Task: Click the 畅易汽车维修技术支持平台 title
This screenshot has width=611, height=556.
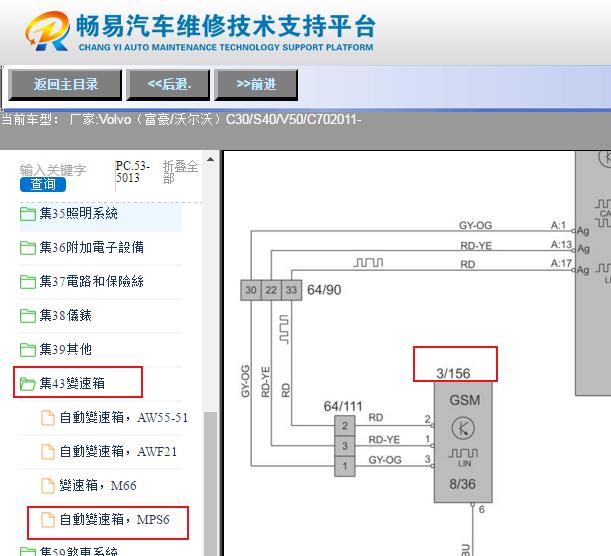Action: [226, 25]
